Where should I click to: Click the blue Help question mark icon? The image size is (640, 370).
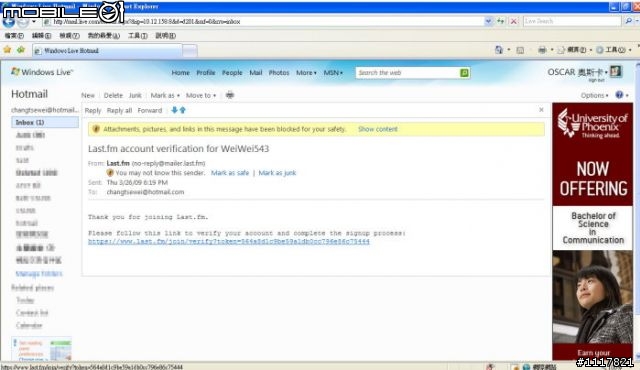click(x=619, y=95)
